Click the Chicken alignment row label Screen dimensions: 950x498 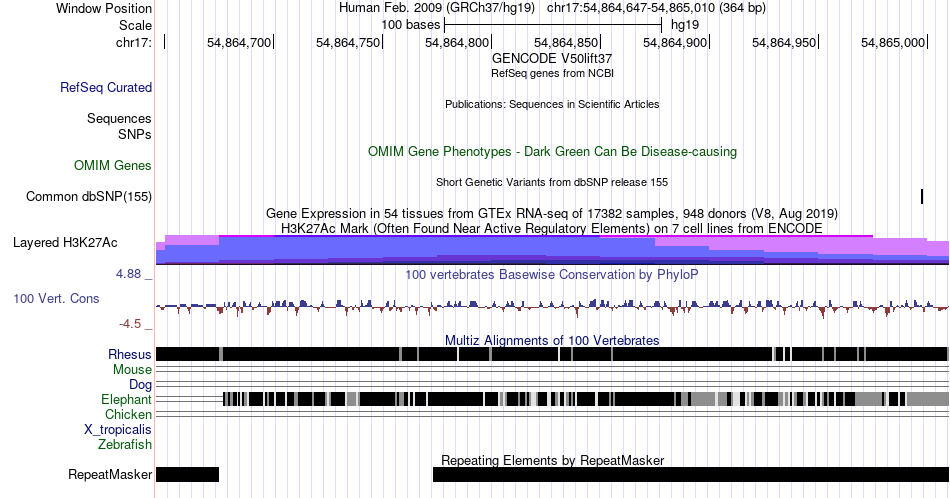128,414
